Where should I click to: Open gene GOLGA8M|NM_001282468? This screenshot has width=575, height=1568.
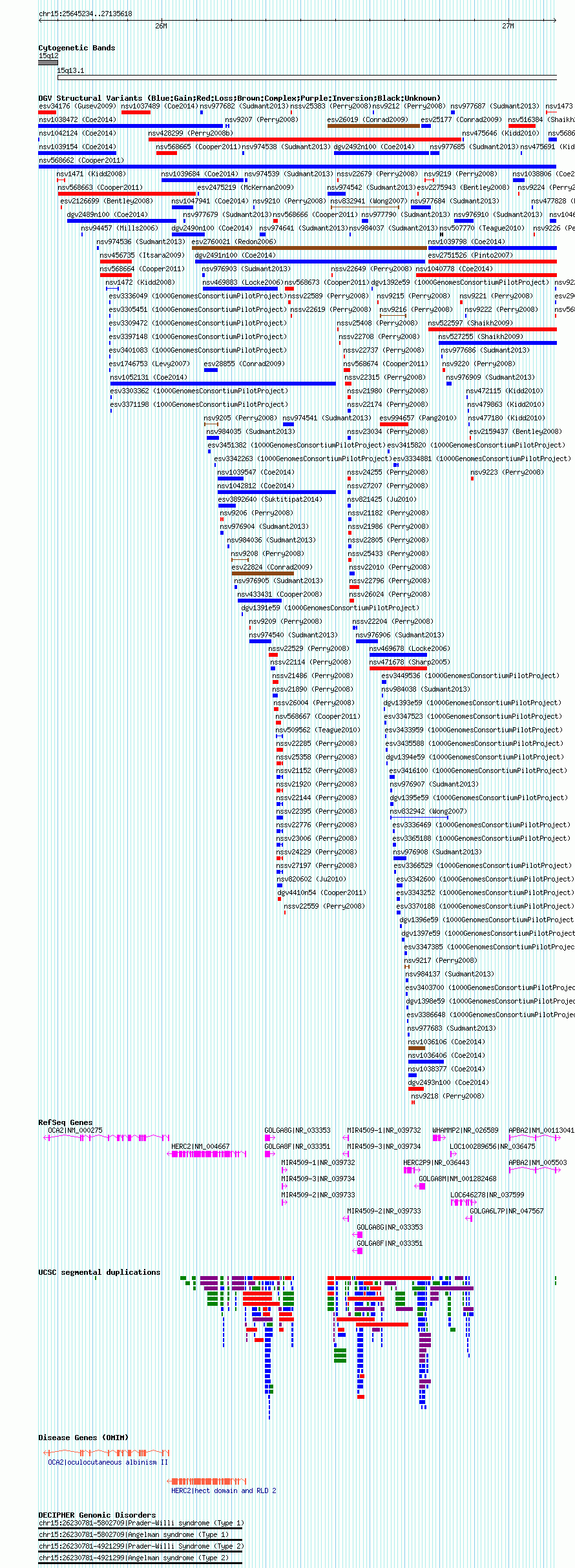[457, 1179]
